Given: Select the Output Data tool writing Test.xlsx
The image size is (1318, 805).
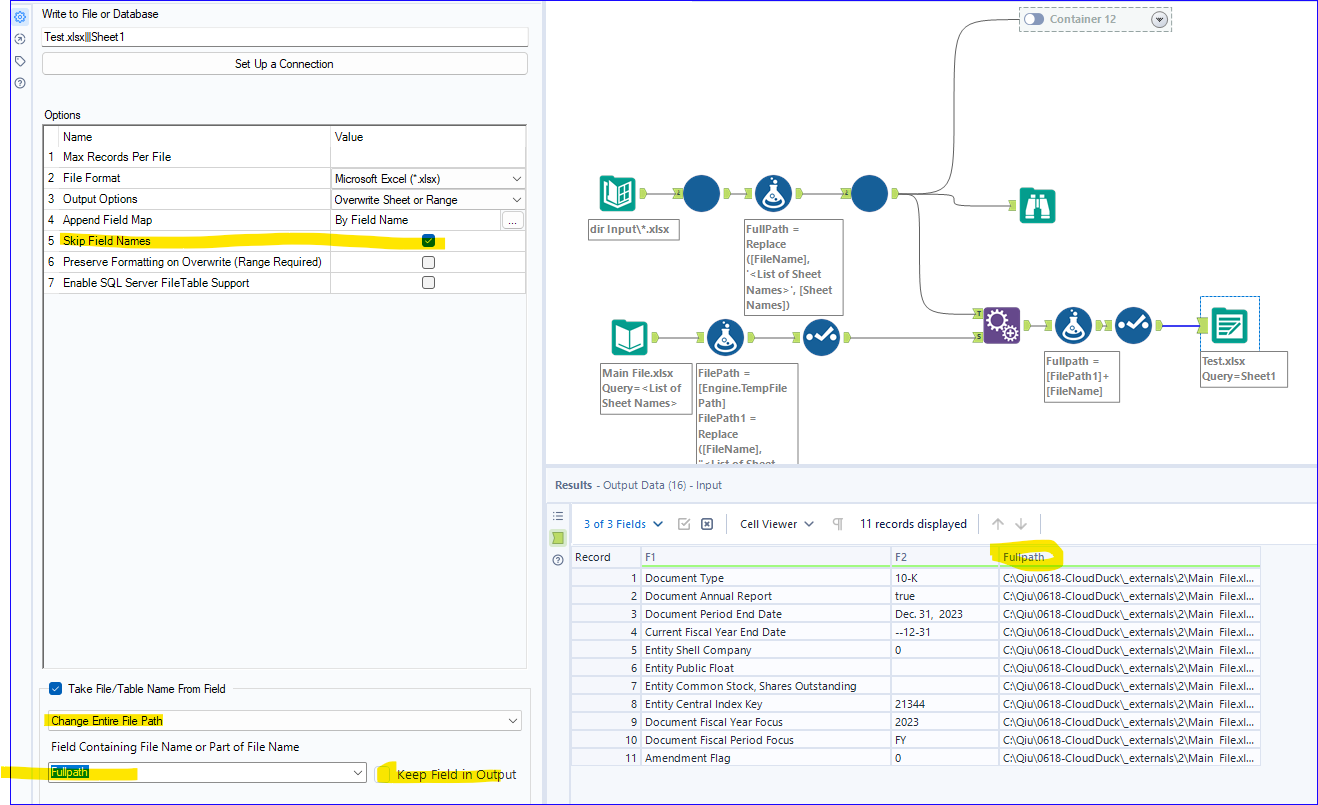Looking at the screenshot, I should point(1230,324).
